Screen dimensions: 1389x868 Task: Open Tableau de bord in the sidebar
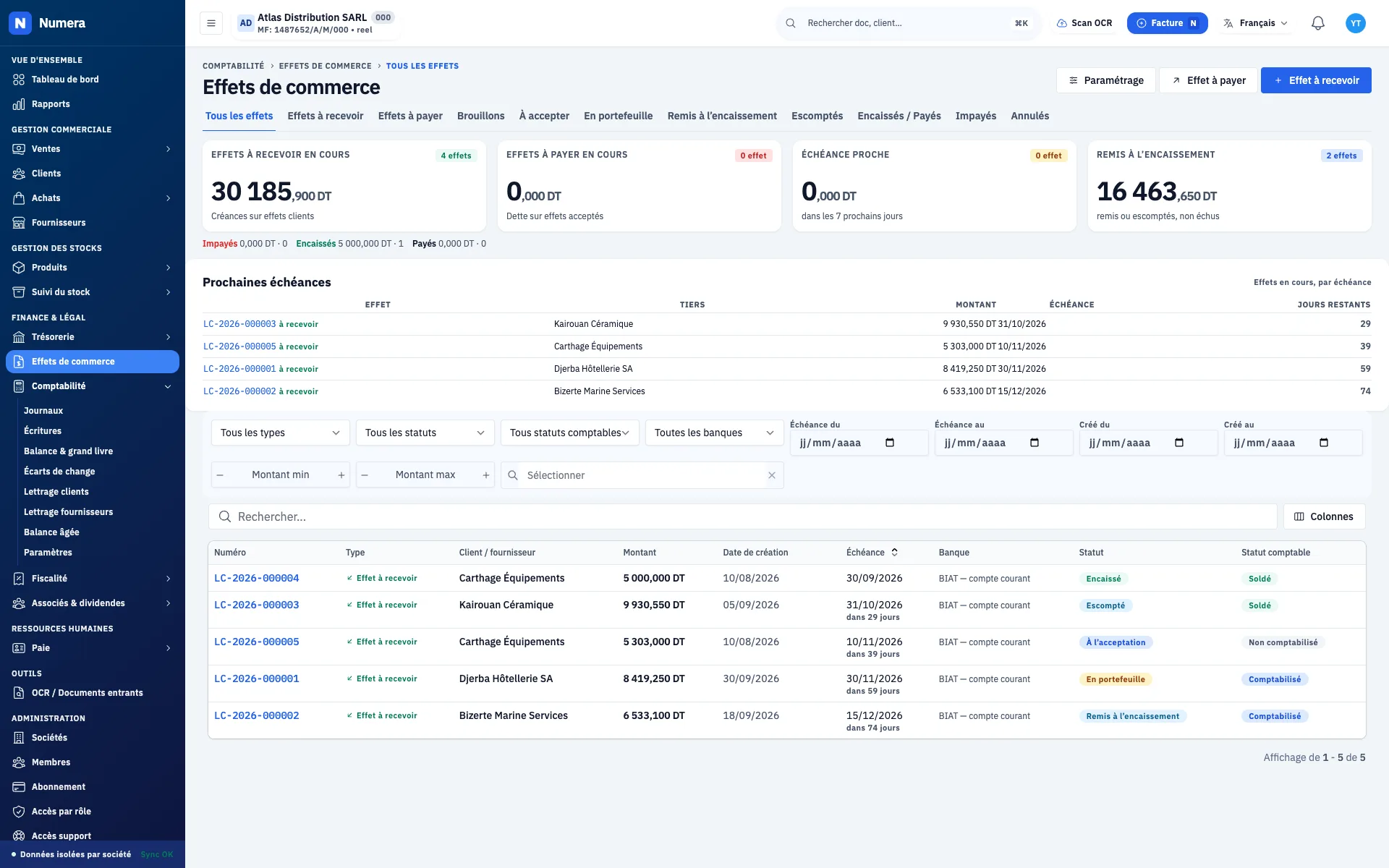coord(93,80)
